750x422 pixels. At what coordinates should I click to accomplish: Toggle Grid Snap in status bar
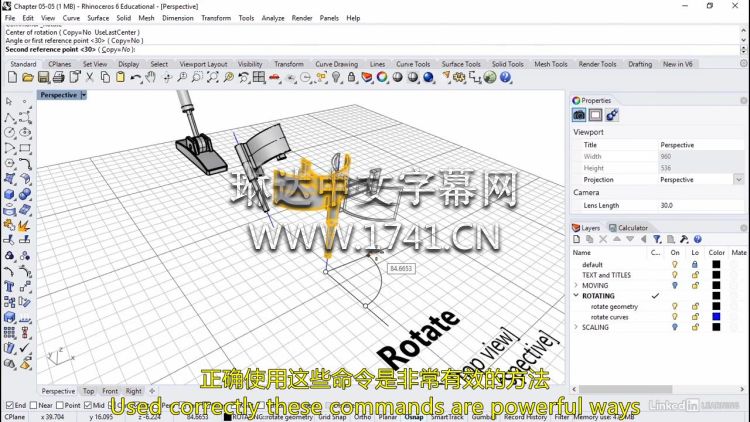[332, 417]
